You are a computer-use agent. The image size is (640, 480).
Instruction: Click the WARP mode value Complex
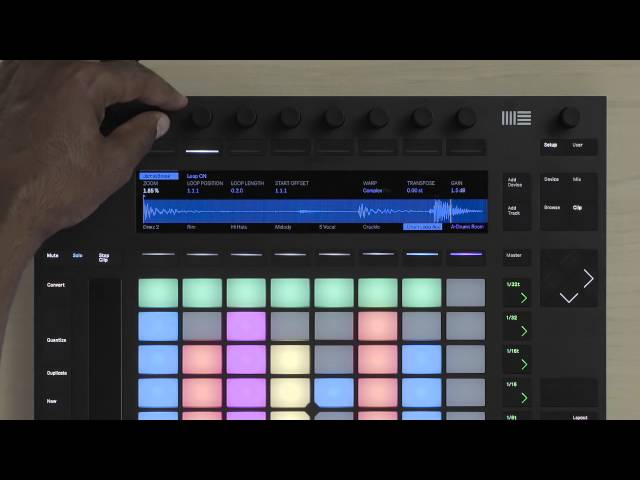373,190
